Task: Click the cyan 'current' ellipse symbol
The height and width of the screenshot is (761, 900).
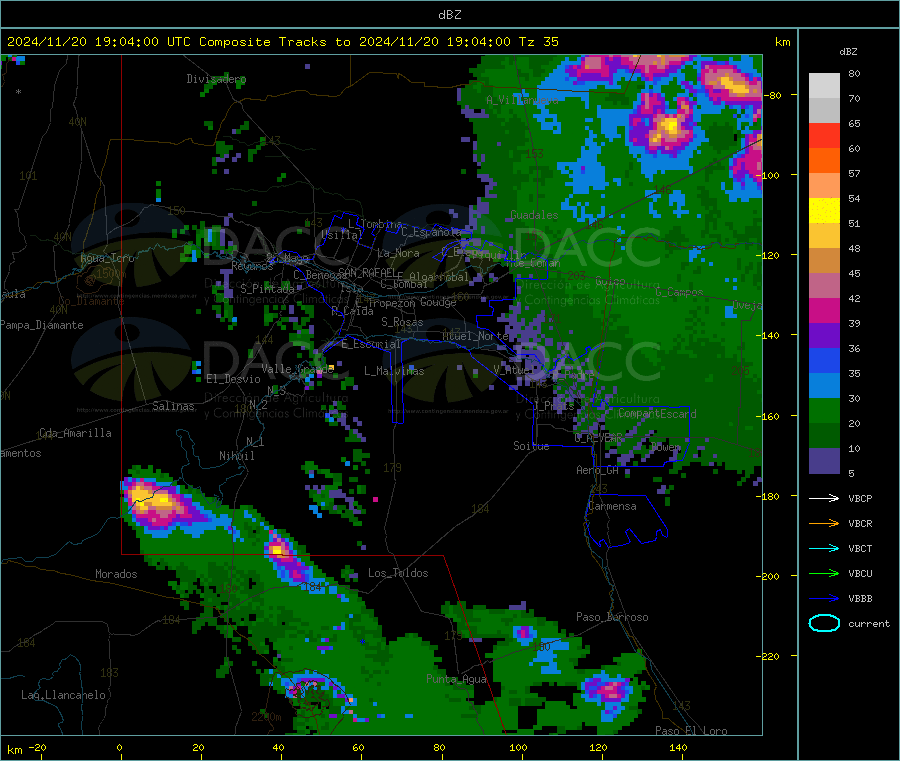Action: click(824, 623)
